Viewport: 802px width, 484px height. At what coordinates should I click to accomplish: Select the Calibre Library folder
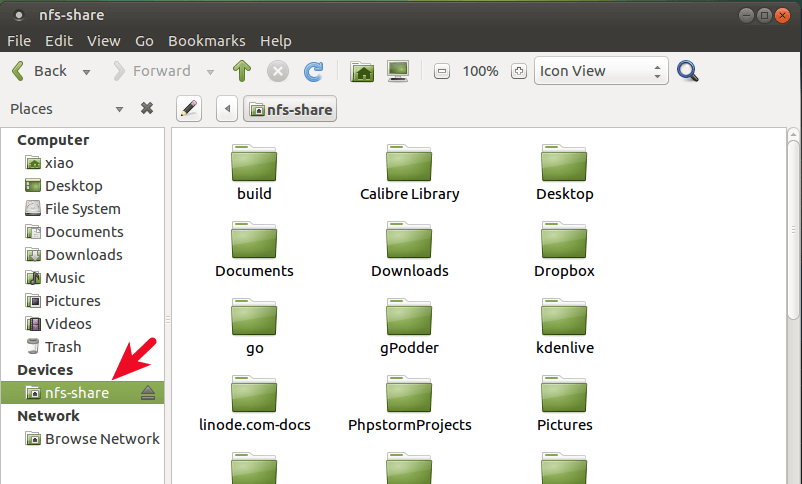click(409, 173)
